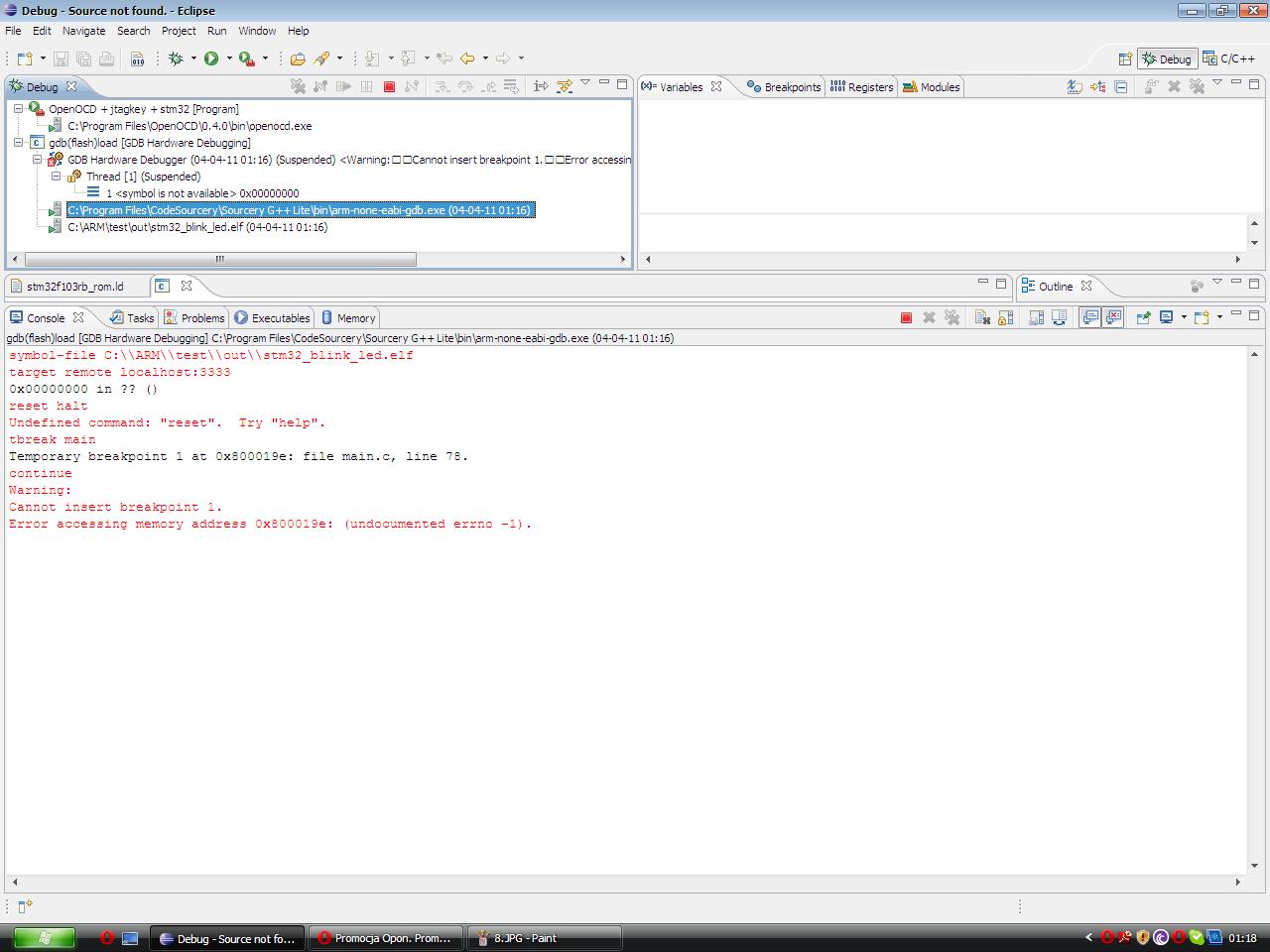Viewport: 1270px width, 952px height.
Task: Toggle Scroll Lock in Console toolbar
Action: 1005,317
